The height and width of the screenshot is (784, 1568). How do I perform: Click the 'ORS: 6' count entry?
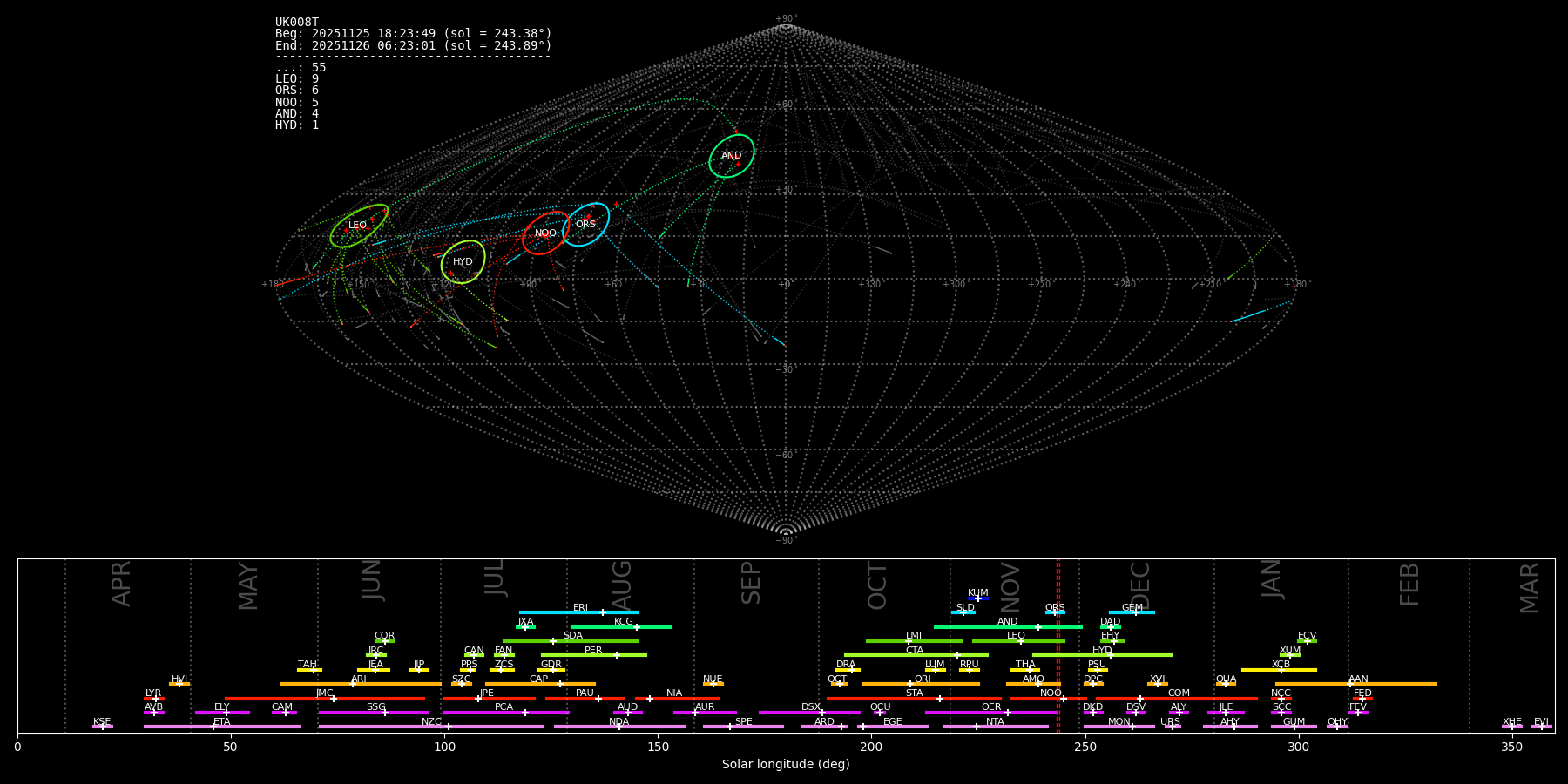297,91
